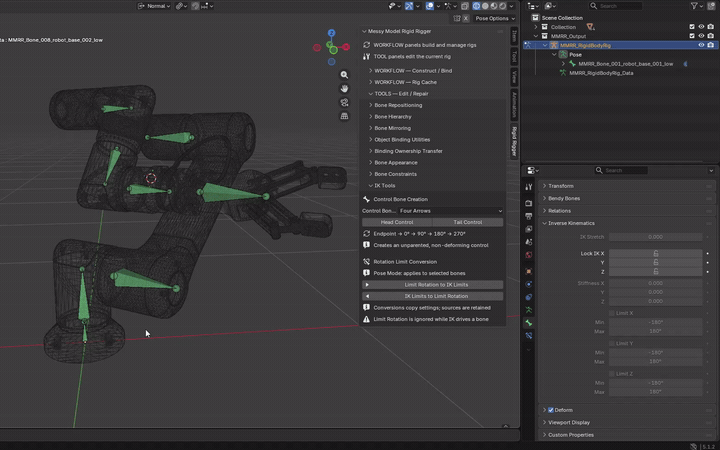Collapse the Inverse Kinematics panel

point(627,223)
